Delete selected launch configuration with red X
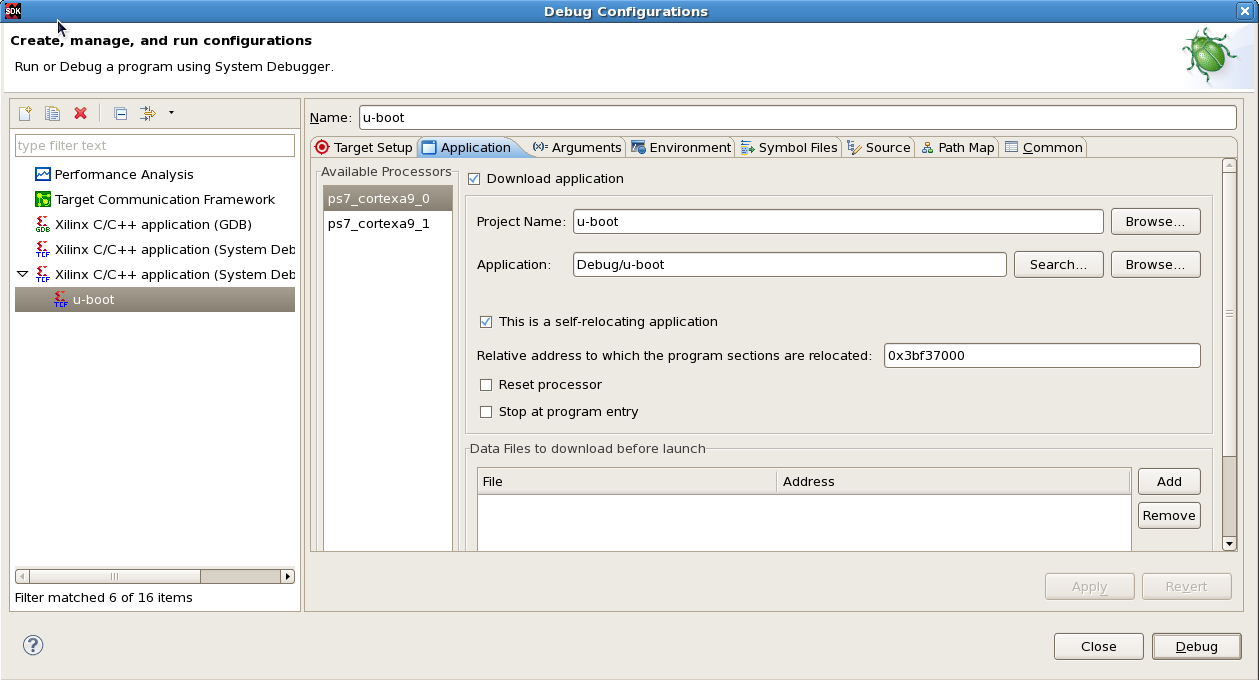This screenshot has width=1259, height=680. (x=81, y=113)
